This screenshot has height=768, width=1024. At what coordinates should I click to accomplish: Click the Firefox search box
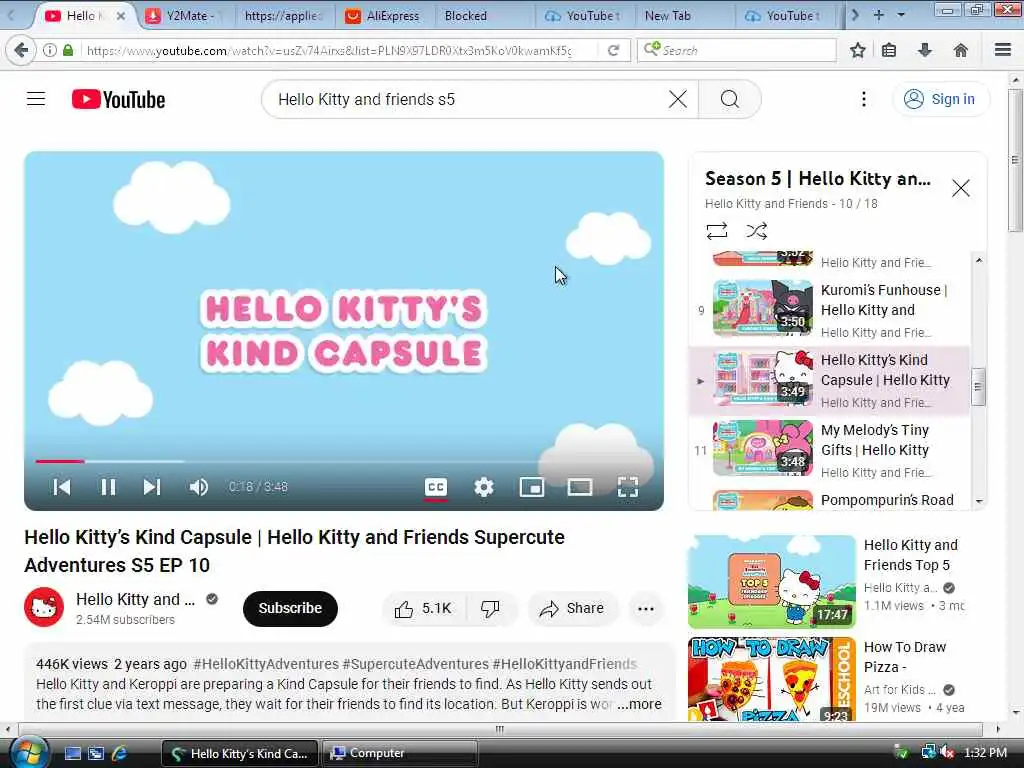point(737,50)
